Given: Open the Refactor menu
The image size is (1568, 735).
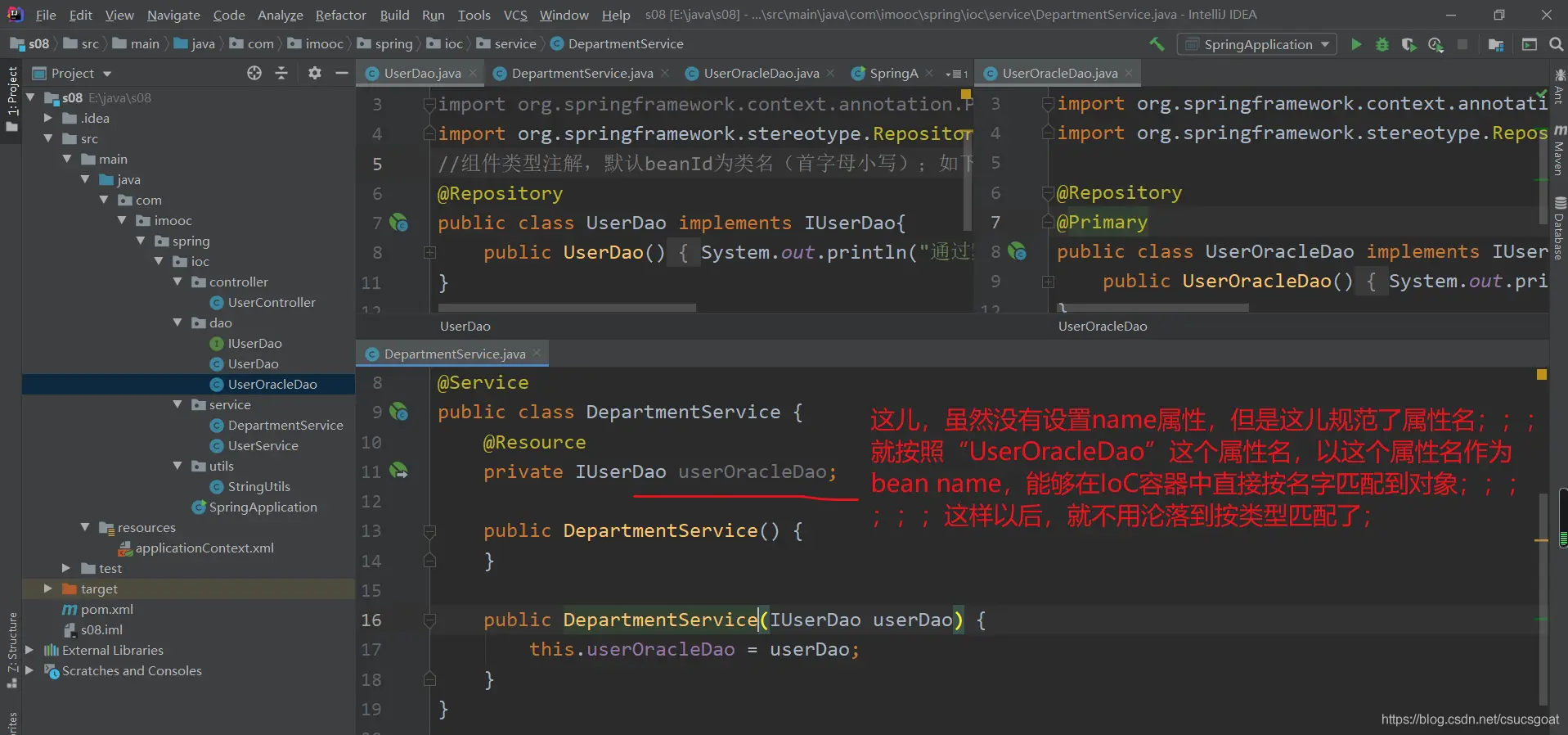Looking at the screenshot, I should [340, 15].
